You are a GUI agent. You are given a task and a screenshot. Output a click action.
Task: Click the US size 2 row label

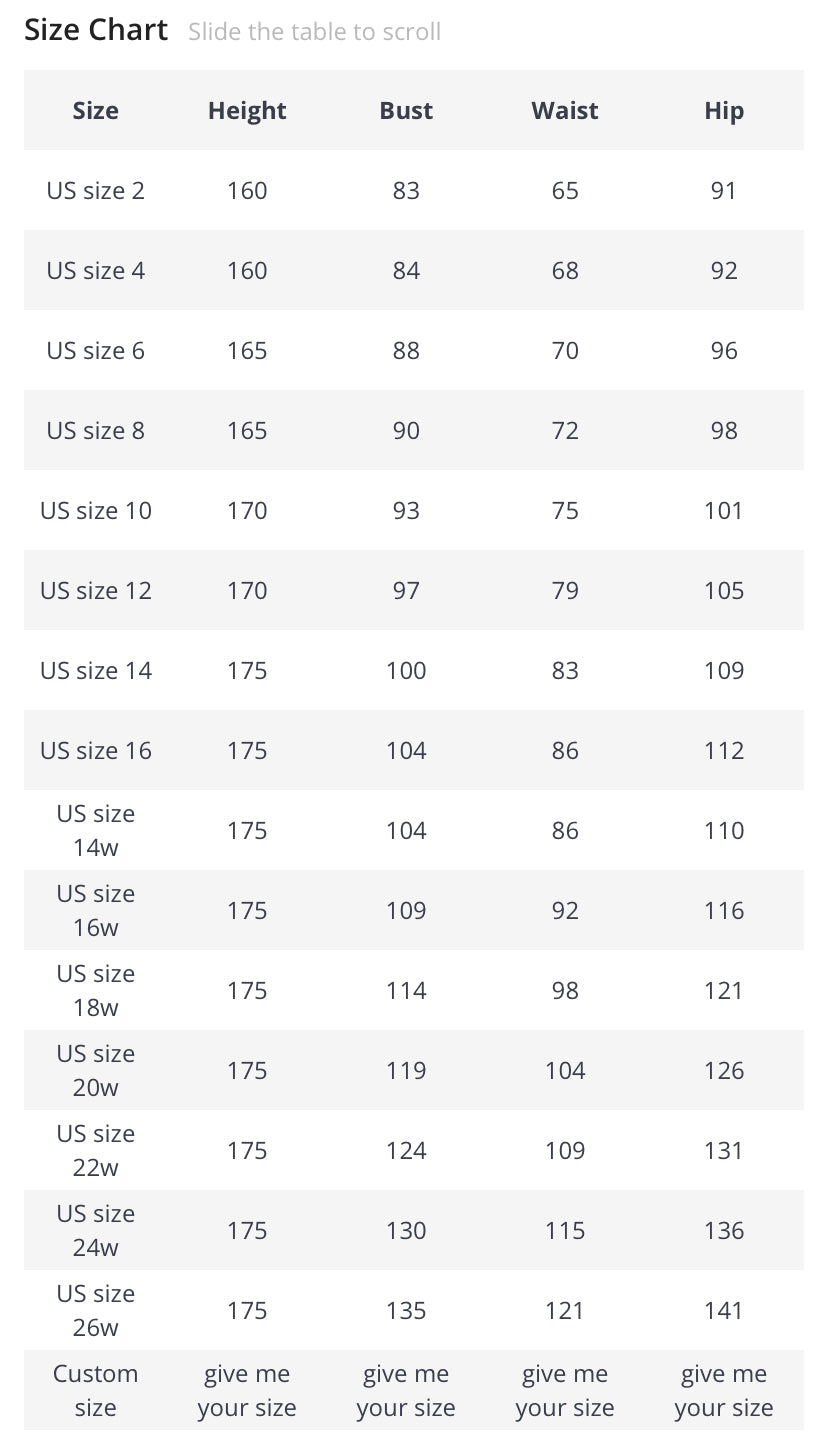pyautogui.click(x=96, y=190)
